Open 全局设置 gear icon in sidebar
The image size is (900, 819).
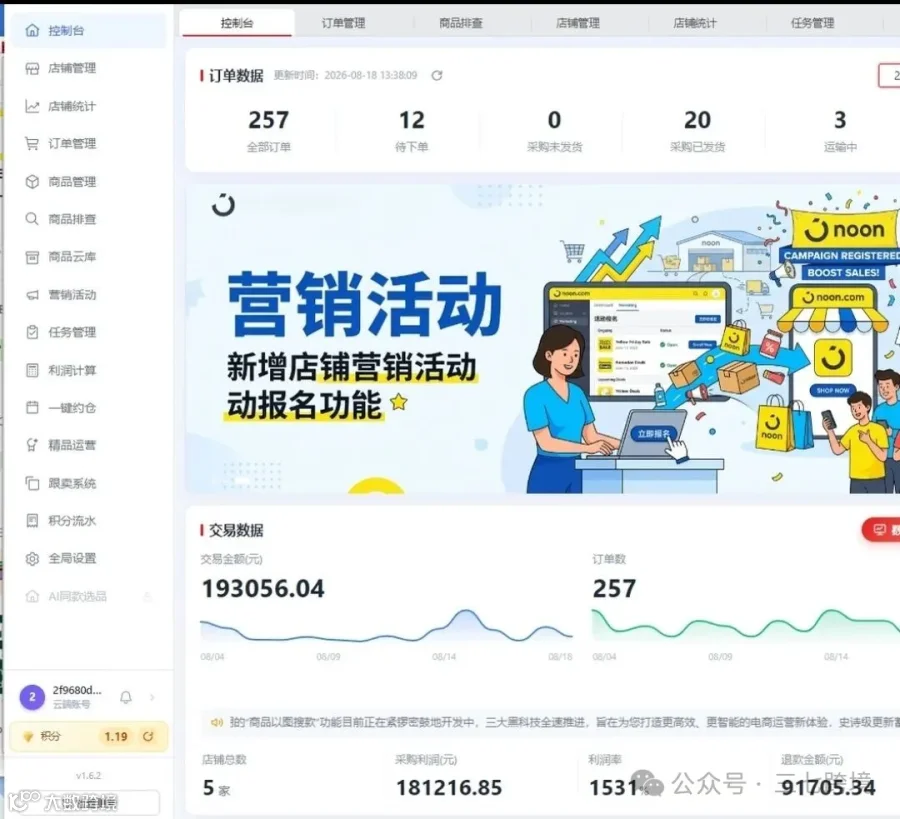pos(33,558)
